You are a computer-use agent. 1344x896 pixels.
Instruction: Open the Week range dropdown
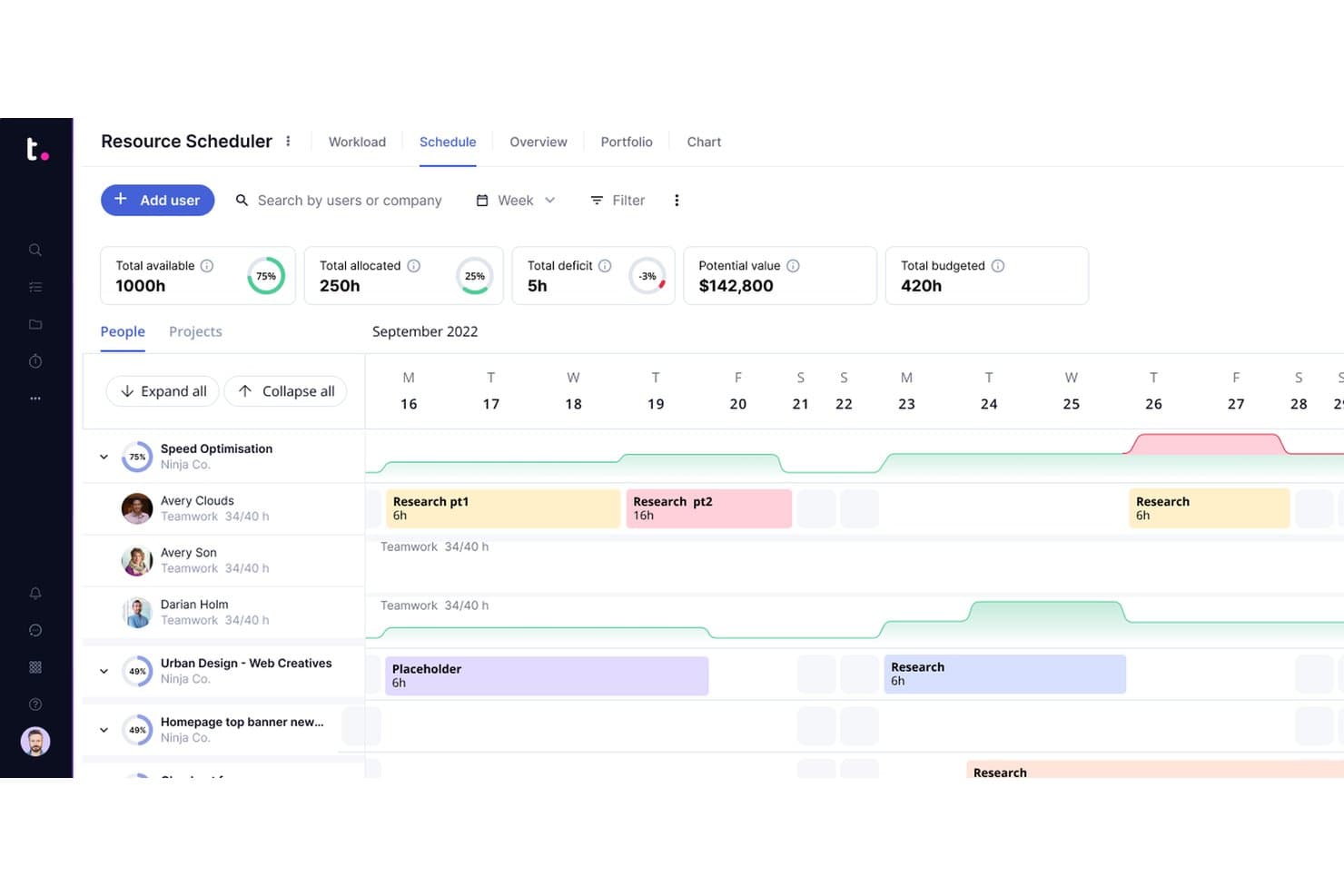click(x=516, y=201)
